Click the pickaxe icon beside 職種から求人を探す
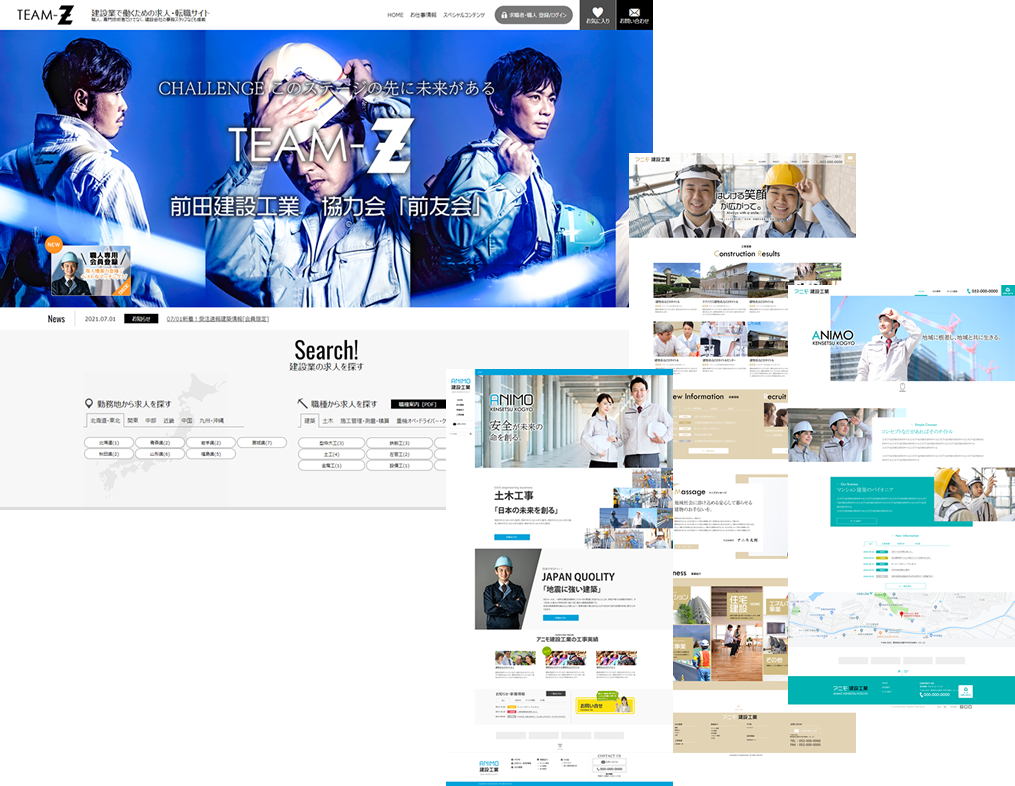1015x786 pixels. [303, 403]
